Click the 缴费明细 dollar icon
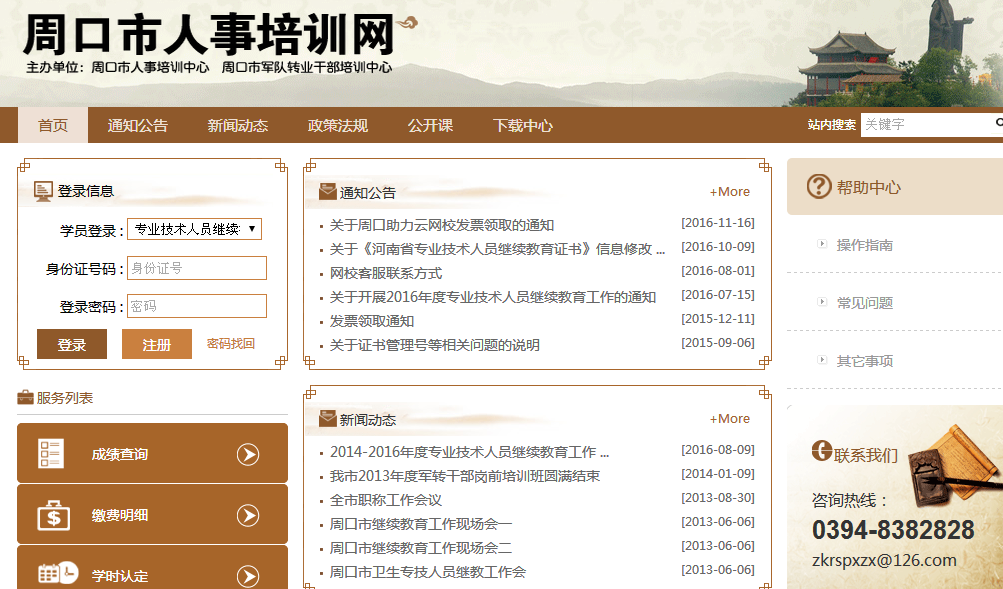1003x589 pixels. 53,515
